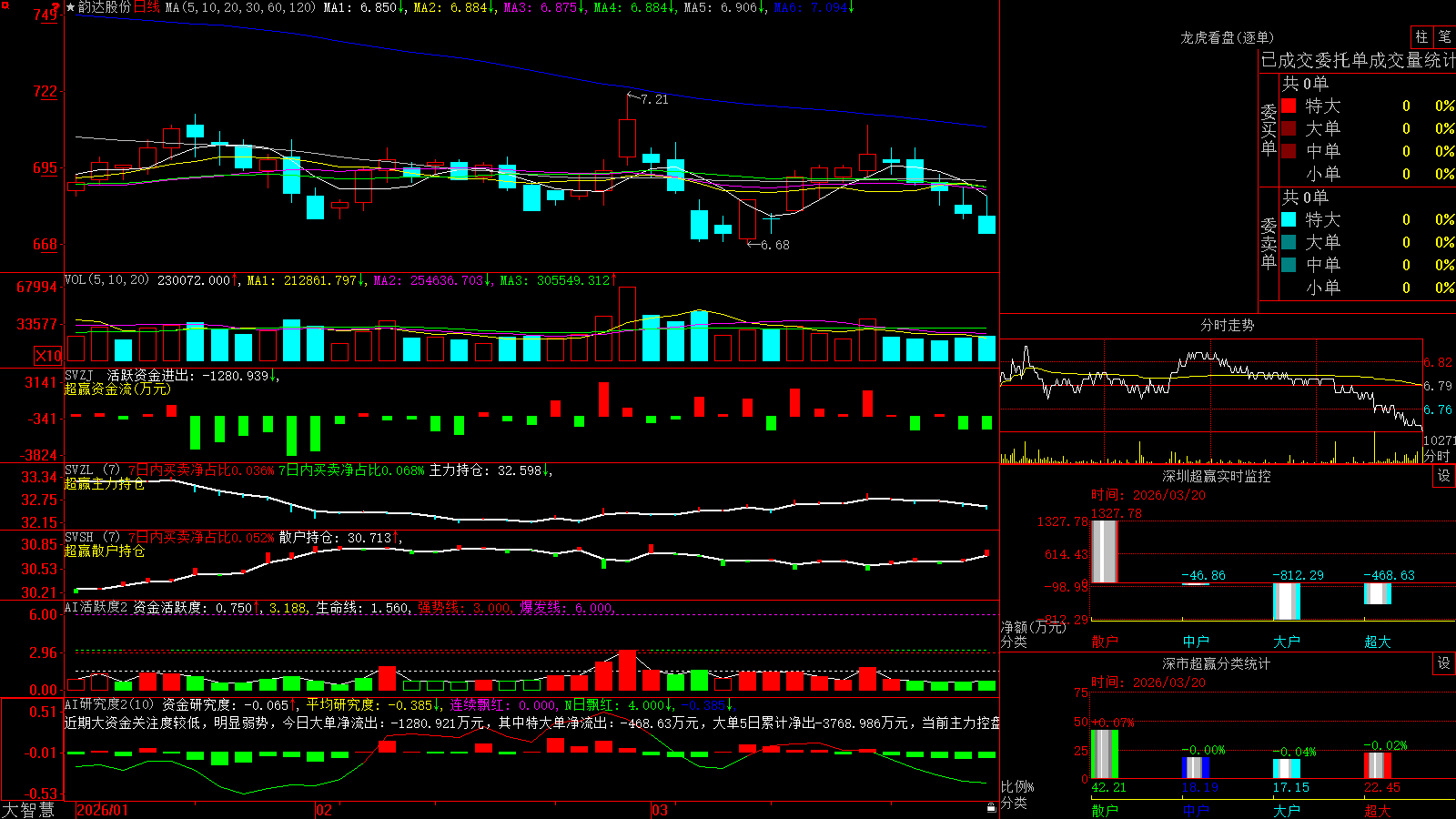Select dark red 中单 buy-order swatch

1289,151
